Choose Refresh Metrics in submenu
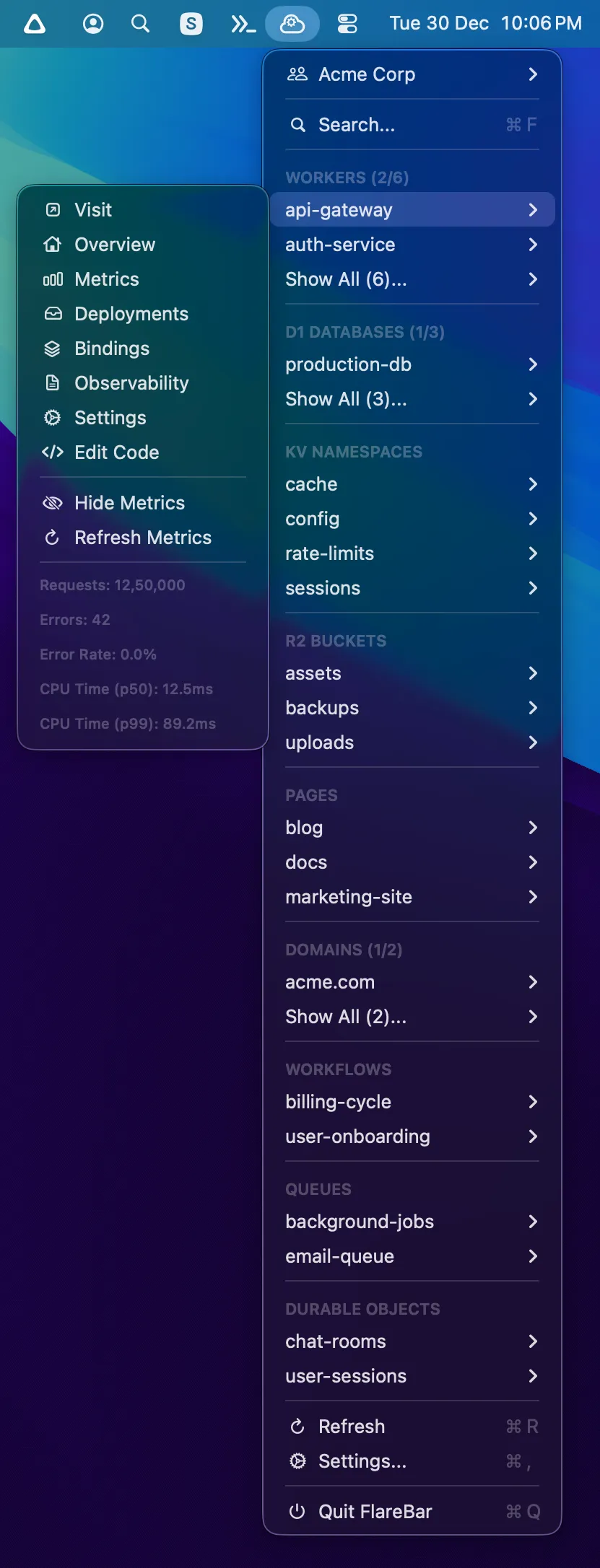 click(143, 538)
